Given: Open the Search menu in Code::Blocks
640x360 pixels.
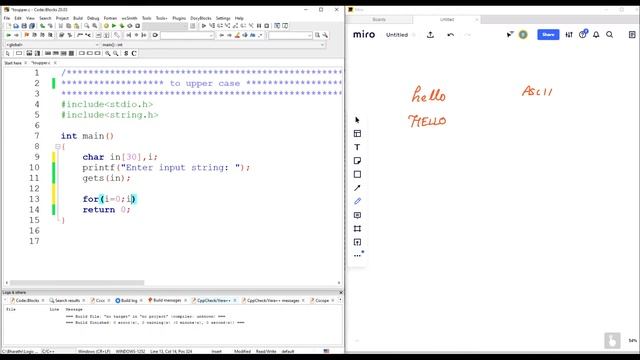Looking at the screenshot, I should (x=45, y=18).
